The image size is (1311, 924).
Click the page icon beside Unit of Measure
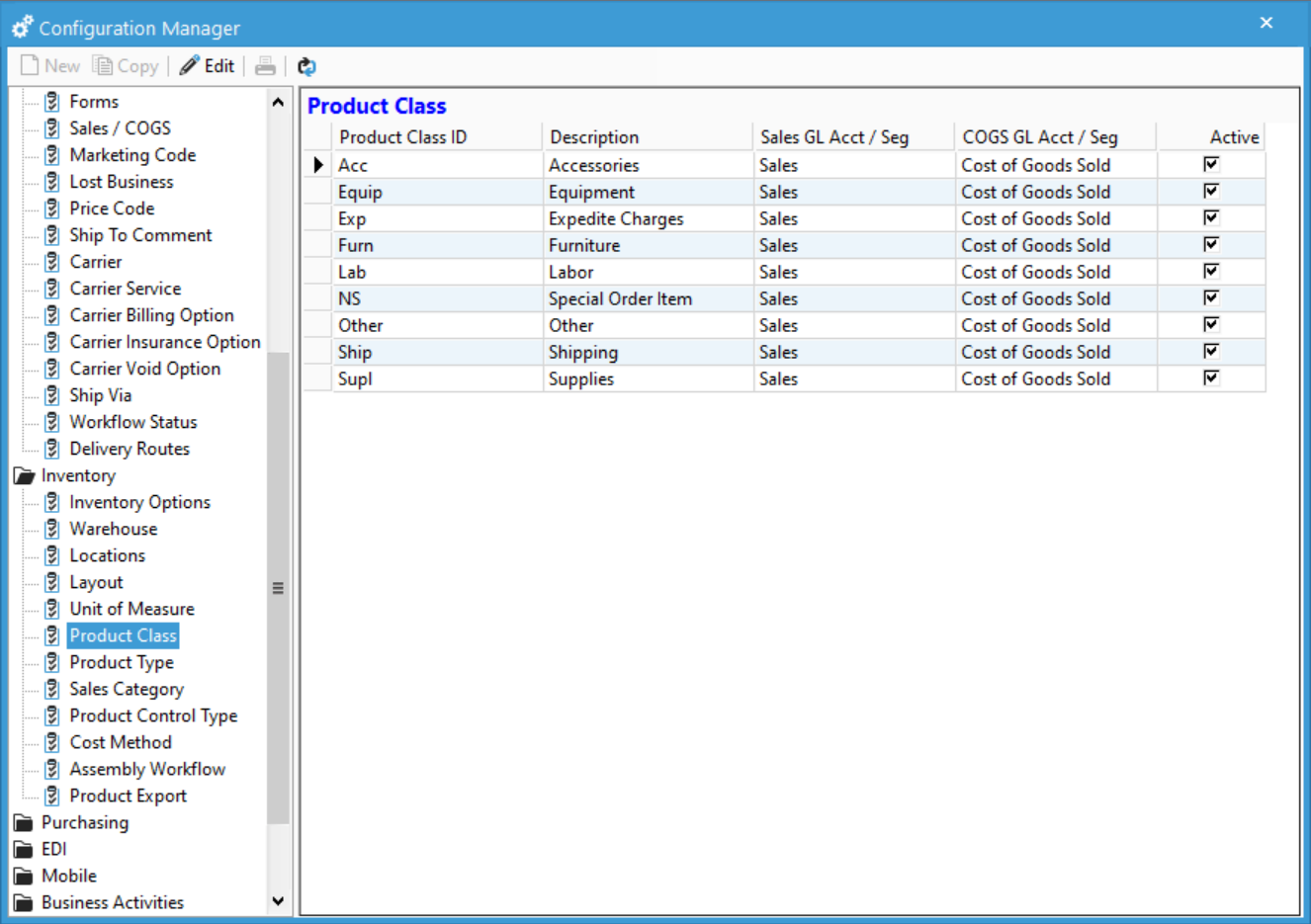pos(51,609)
